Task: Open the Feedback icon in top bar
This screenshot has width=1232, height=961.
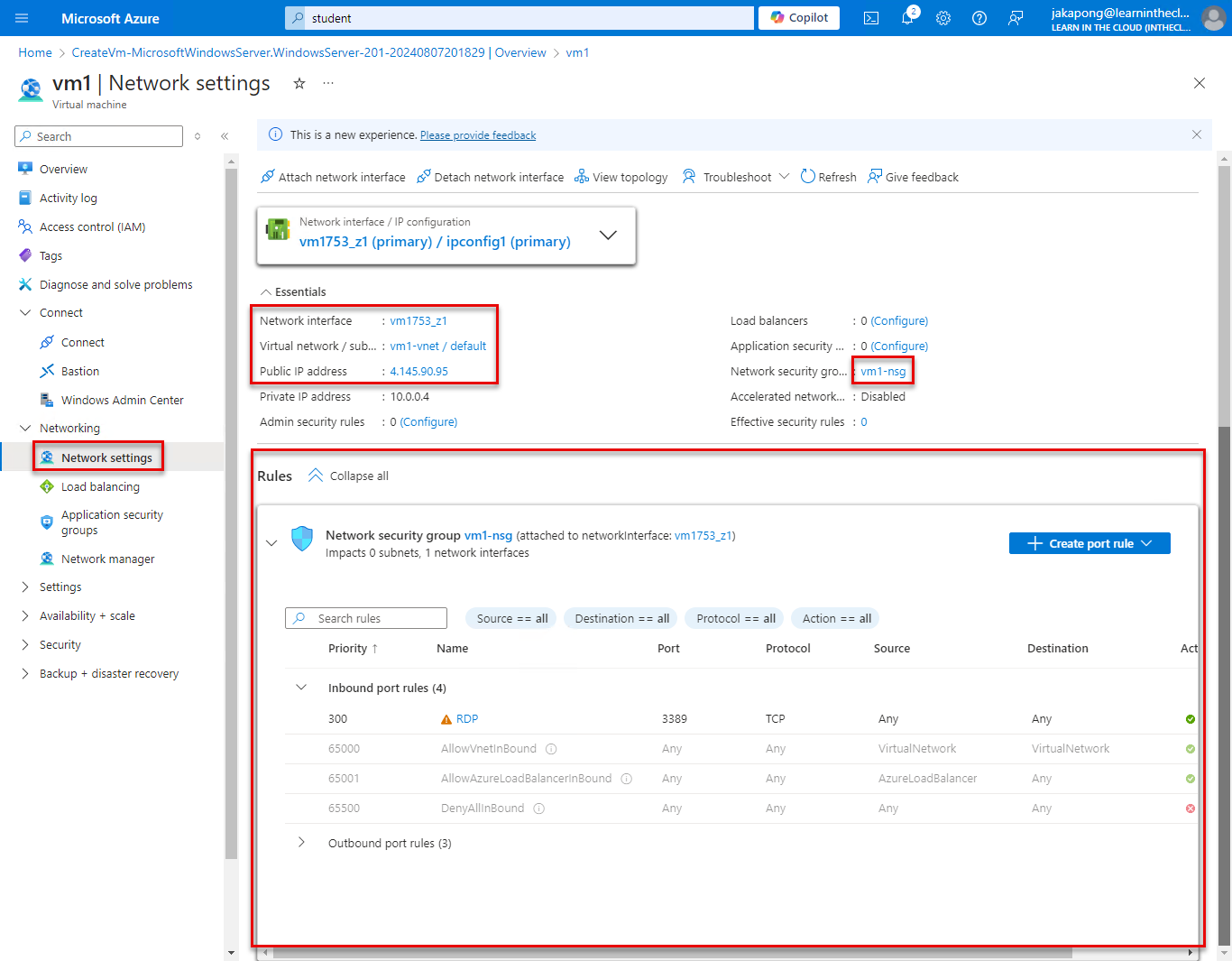Action: tap(1016, 18)
